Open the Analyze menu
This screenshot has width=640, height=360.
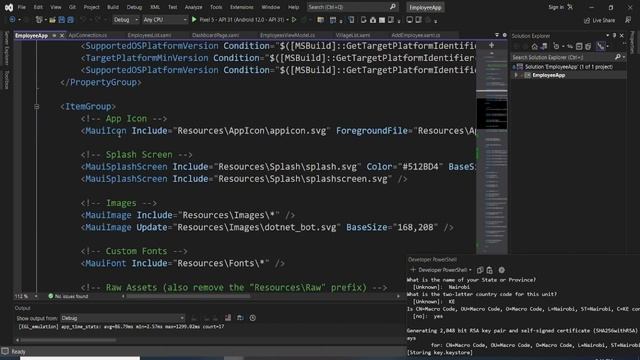(x=193, y=7)
